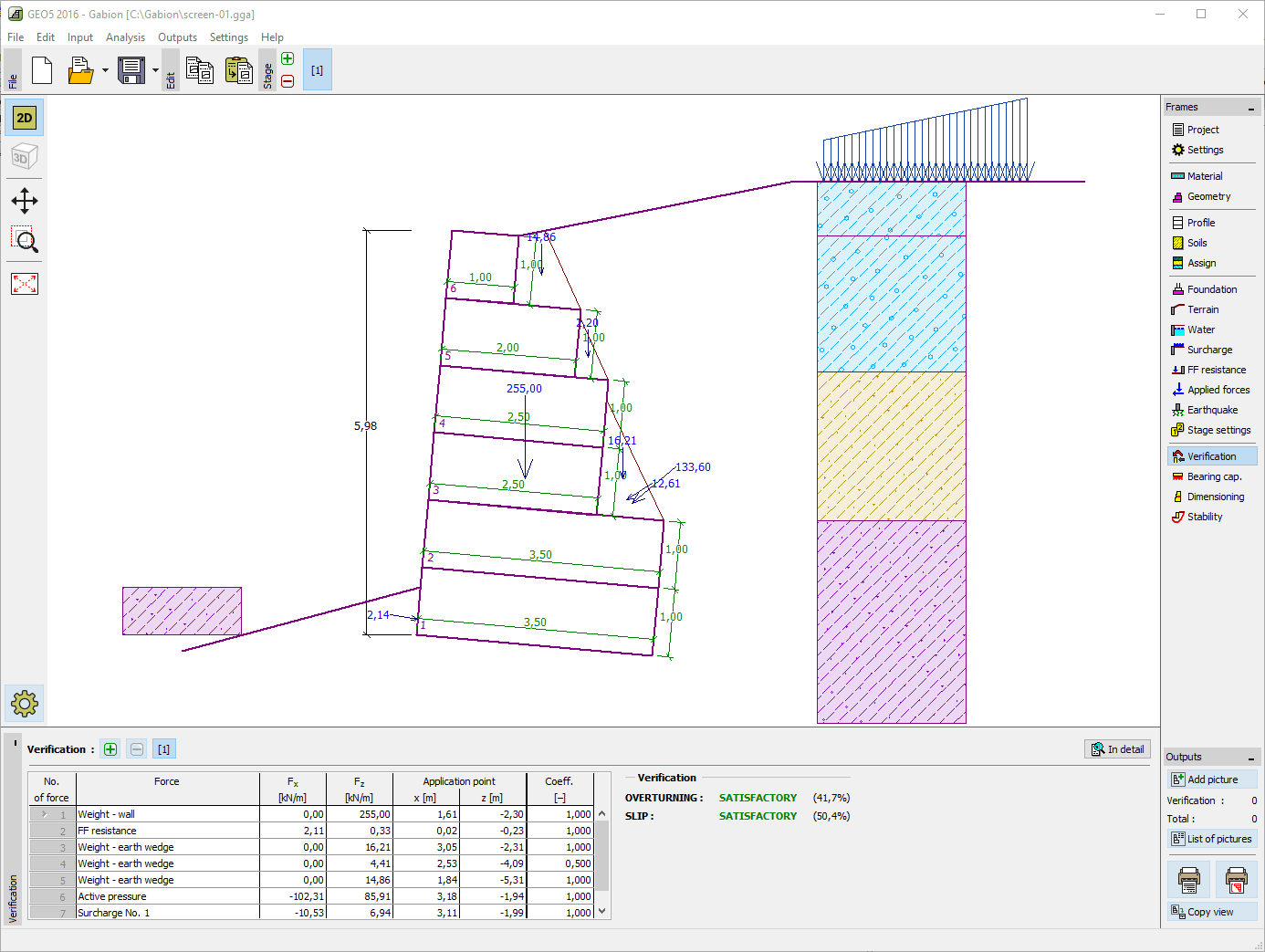Select the Zoom tool
This screenshot has width=1265, height=952.
point(25,241)
